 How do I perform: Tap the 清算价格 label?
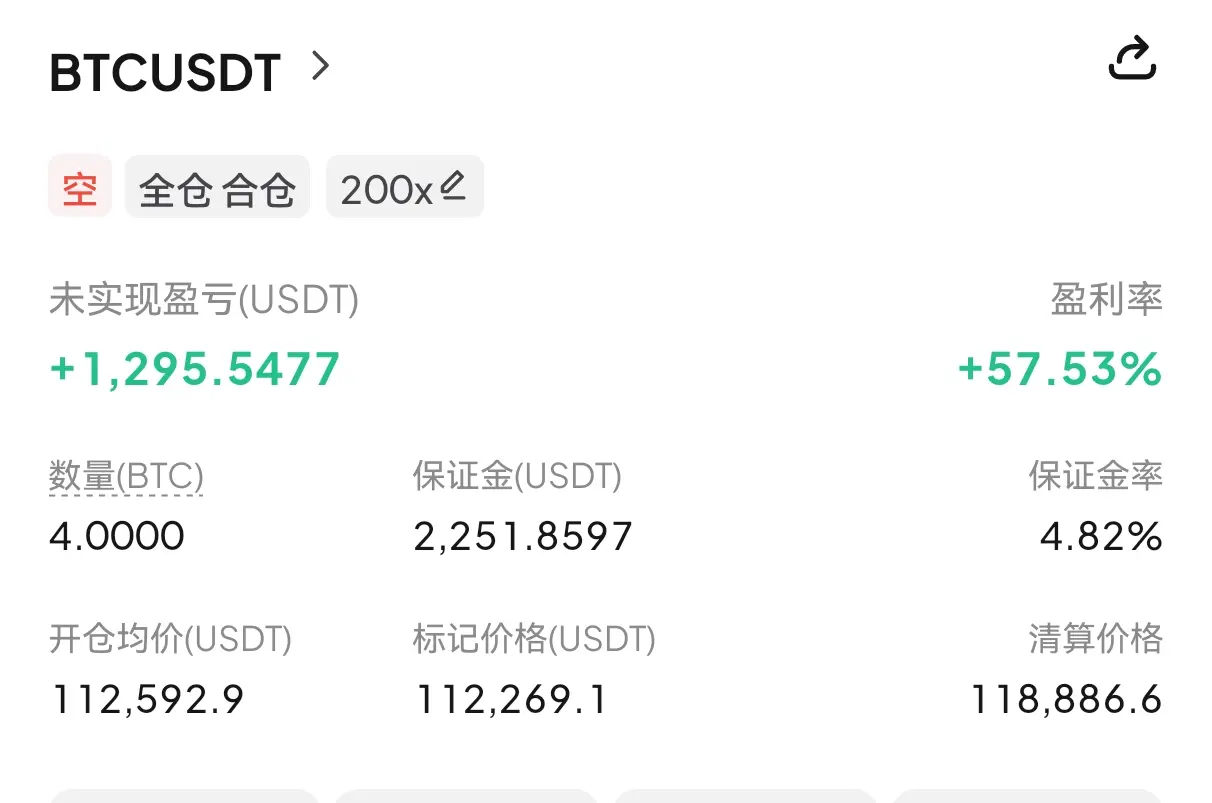(x=1096, y=638)
